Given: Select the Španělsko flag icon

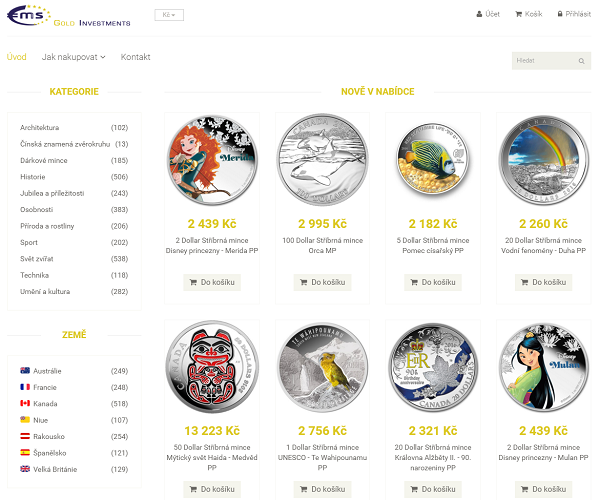Looking at the screenshot, I should coord(25,452).
